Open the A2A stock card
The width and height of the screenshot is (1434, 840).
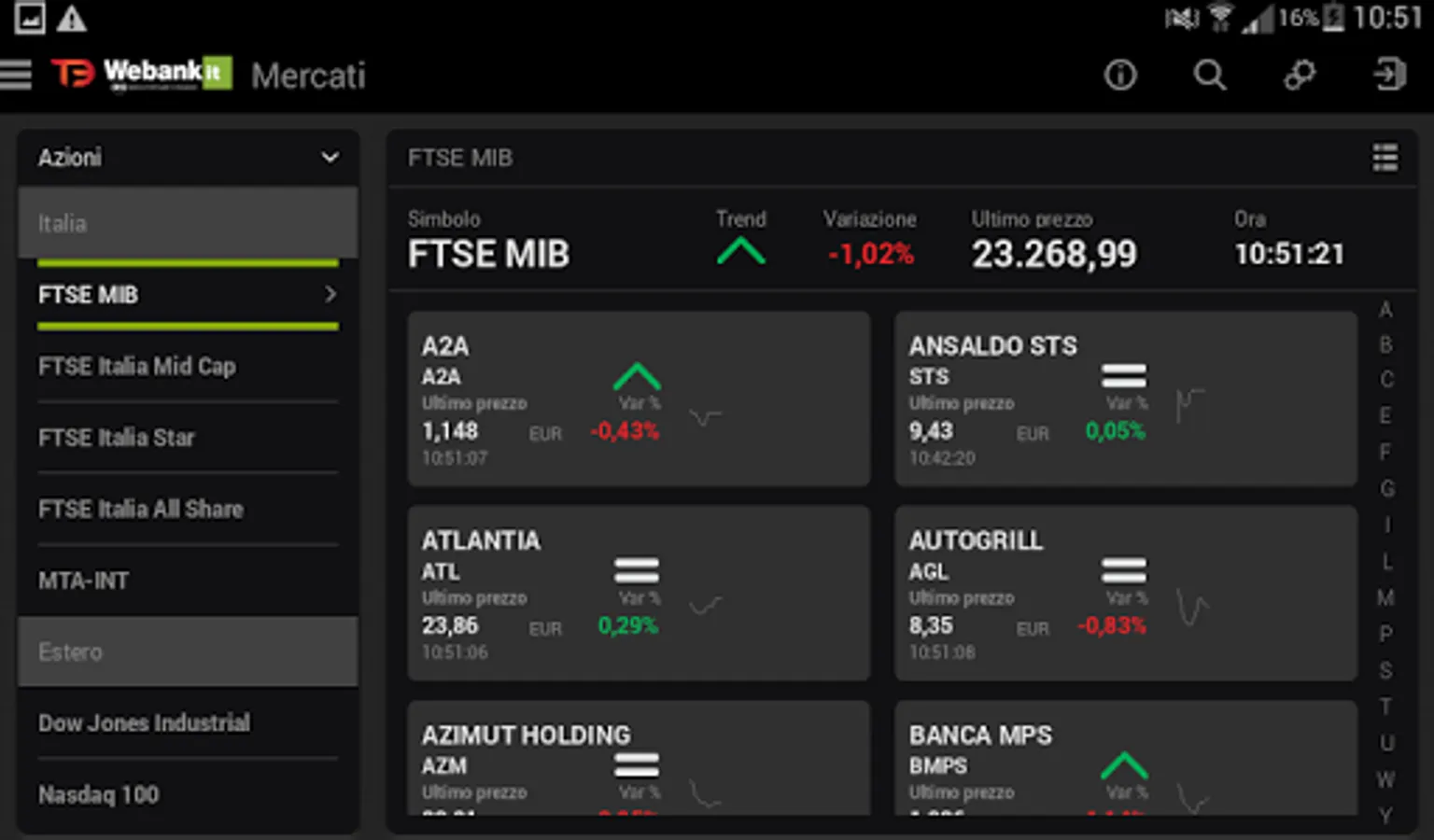[639, 399]
